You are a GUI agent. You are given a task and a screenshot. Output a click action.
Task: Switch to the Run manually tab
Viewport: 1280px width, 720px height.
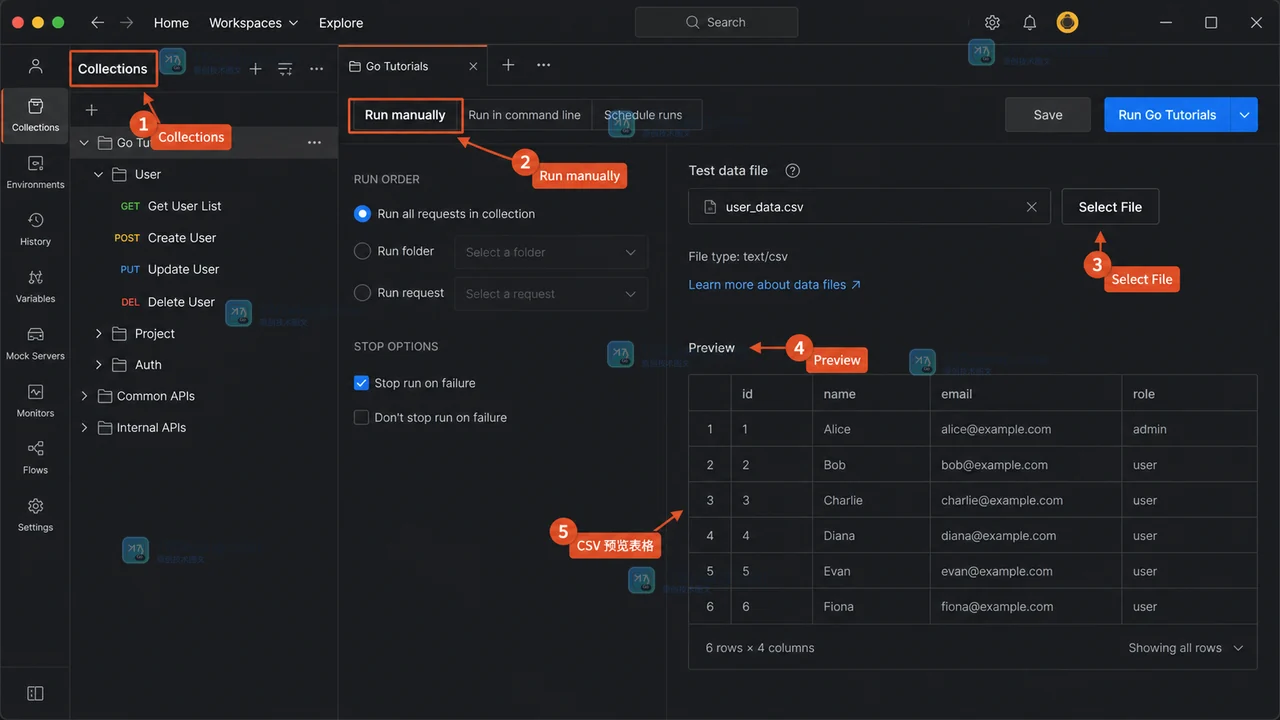click(405, 115)
